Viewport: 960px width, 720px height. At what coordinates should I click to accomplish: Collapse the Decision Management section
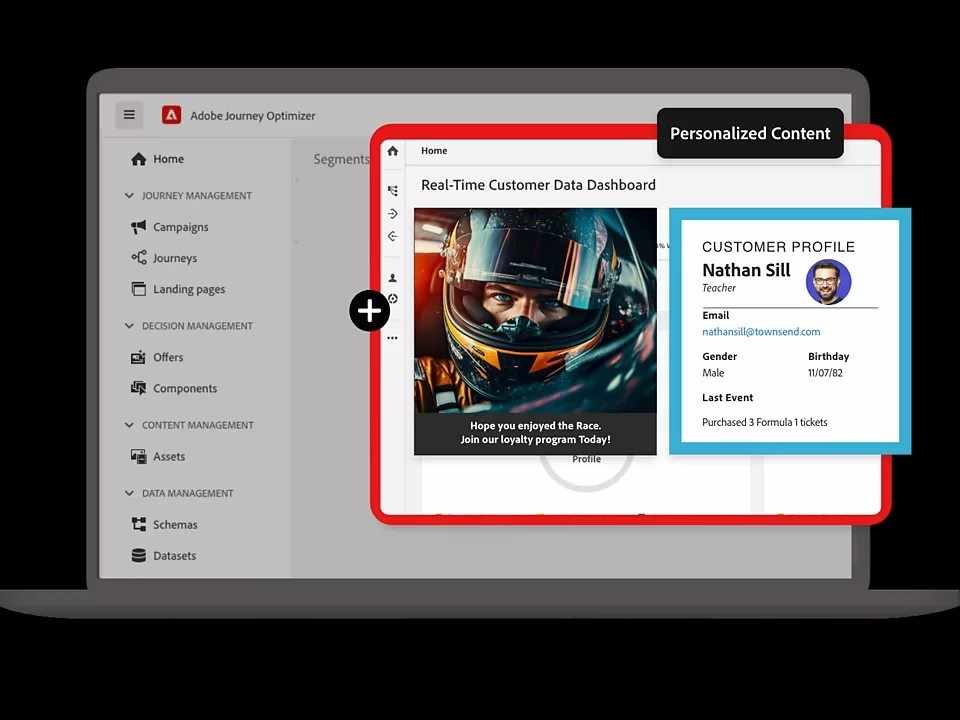click(x=129, y=326)
